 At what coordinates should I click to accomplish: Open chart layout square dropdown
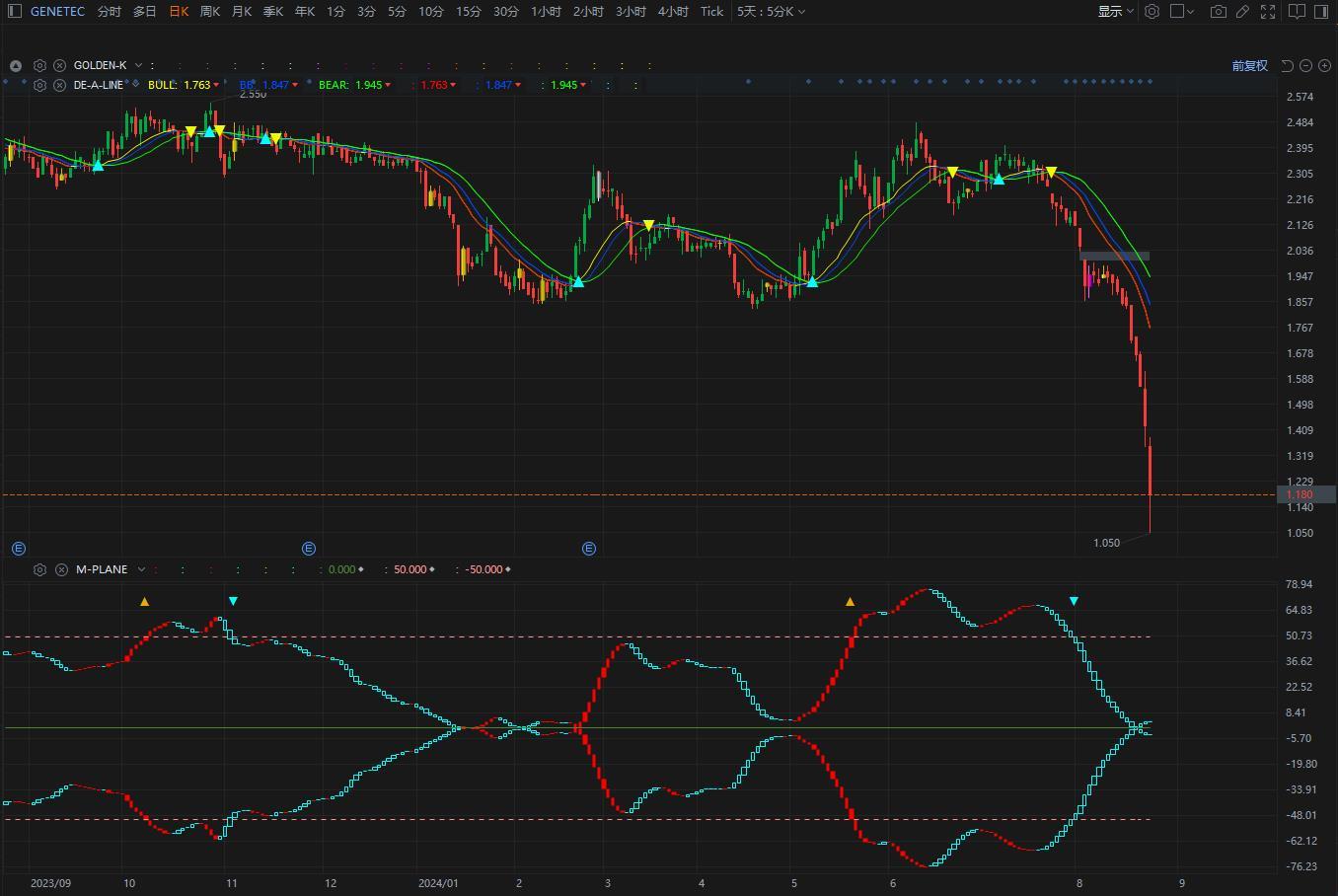tap(1182, 11)
